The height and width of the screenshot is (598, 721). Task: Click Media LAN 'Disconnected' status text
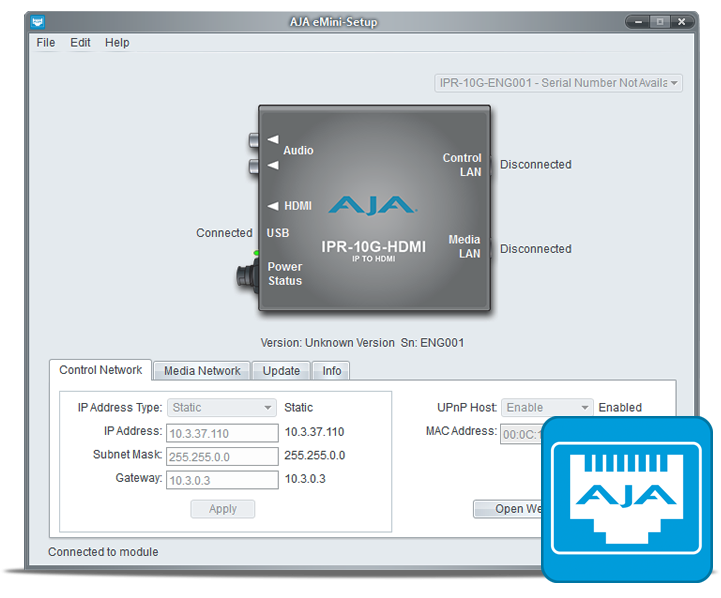536,249
